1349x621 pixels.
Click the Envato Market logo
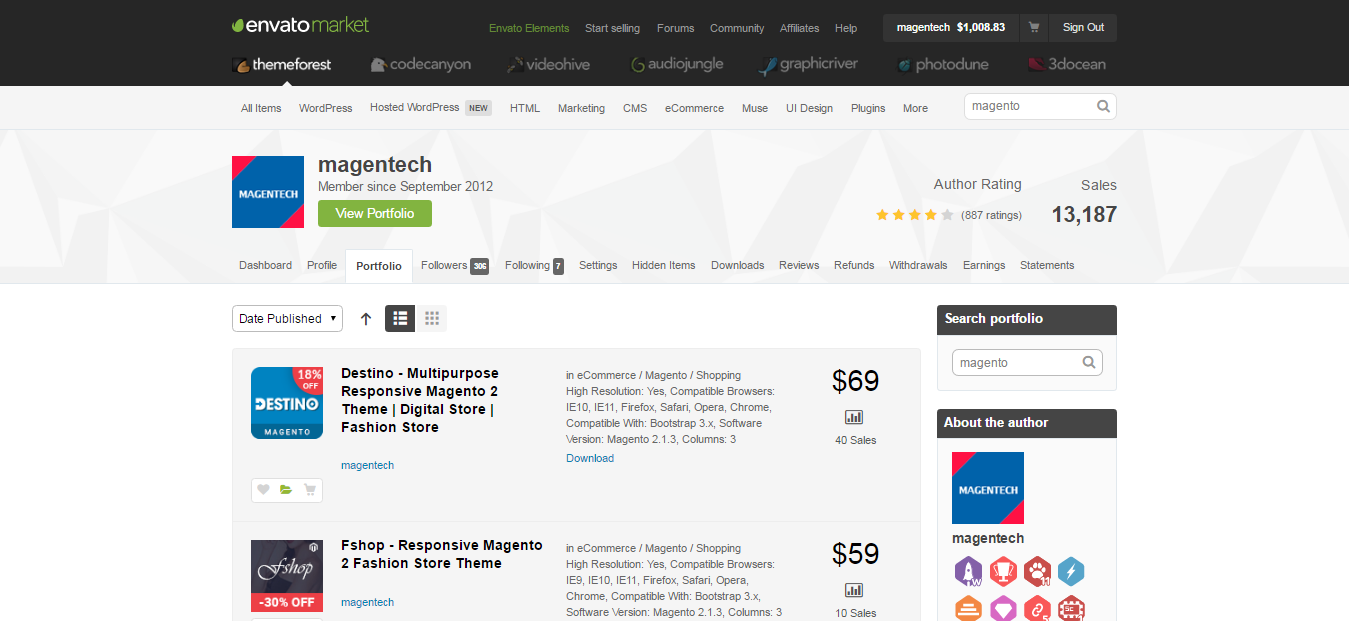tap(300, 25)
